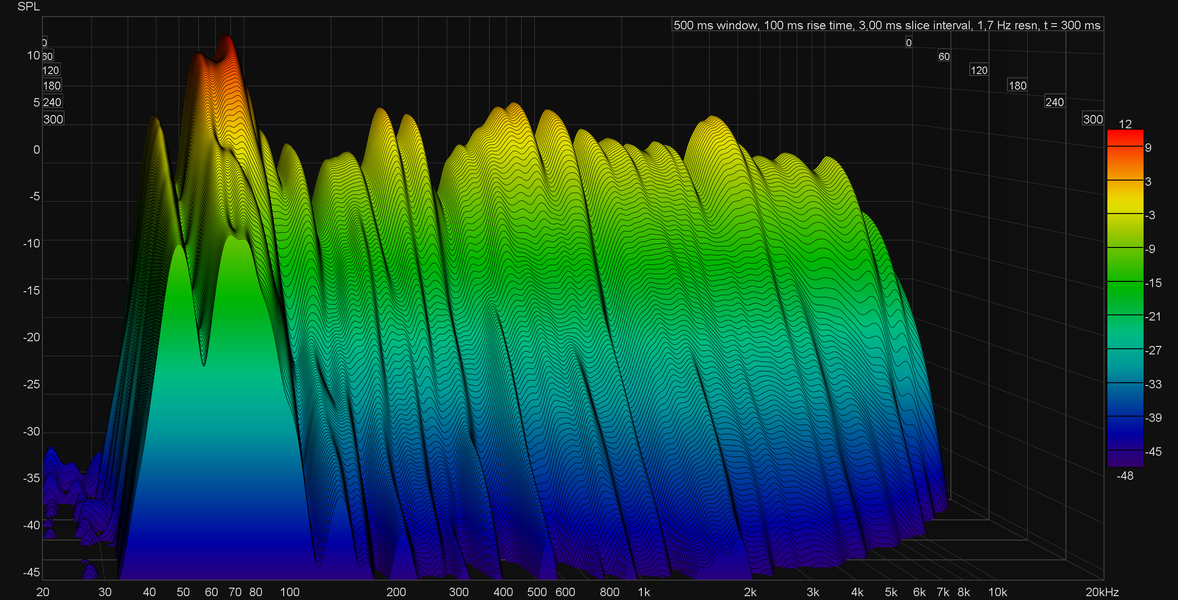Image resolution: width=1178 pixels, height=600 pixels.
Task: Click the 50 frequency axis label
Action: pos(183,592)
